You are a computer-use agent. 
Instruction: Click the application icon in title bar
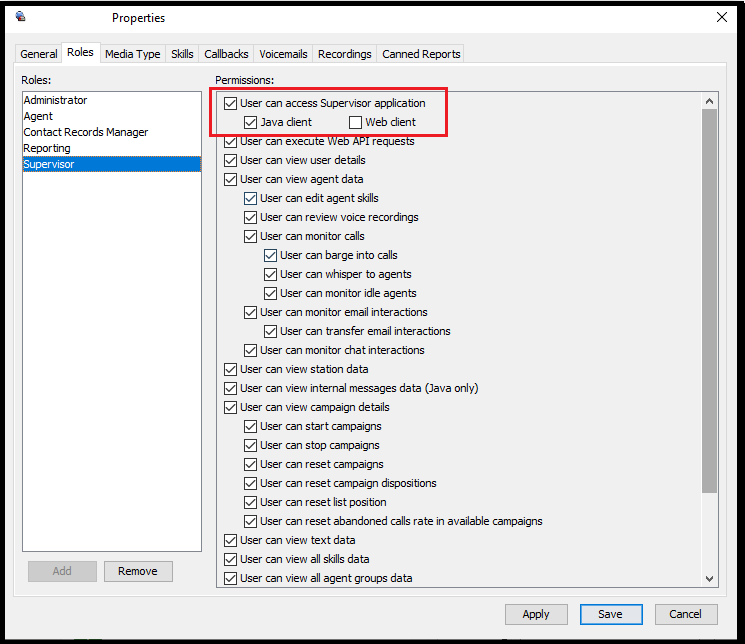pos(20,17)
